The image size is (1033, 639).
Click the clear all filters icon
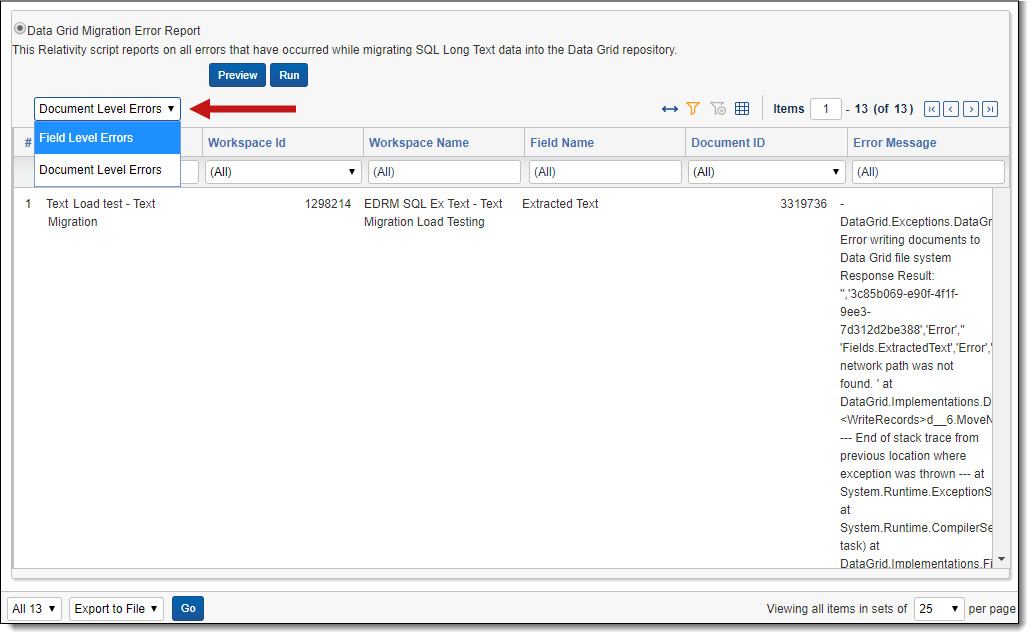[717, 109]
